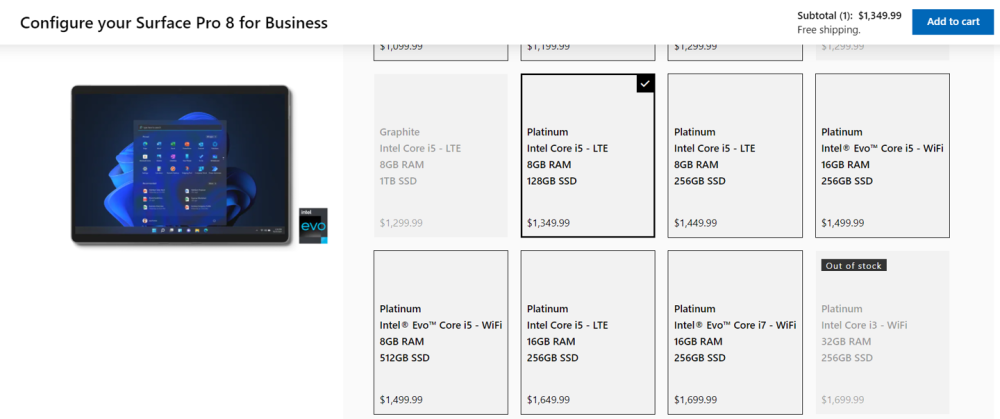
Task: Click the Configure your Surface Pro 8 heading
Action: pyautogui.click(x=174, y=22)
